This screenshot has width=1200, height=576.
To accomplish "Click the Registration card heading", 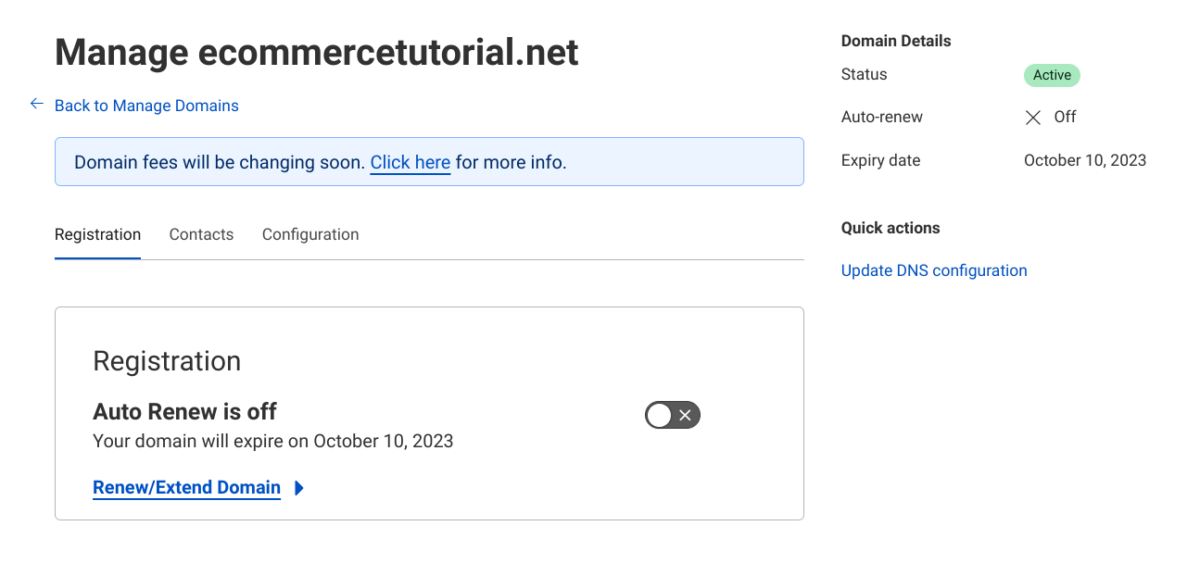I will pos(166,362).
